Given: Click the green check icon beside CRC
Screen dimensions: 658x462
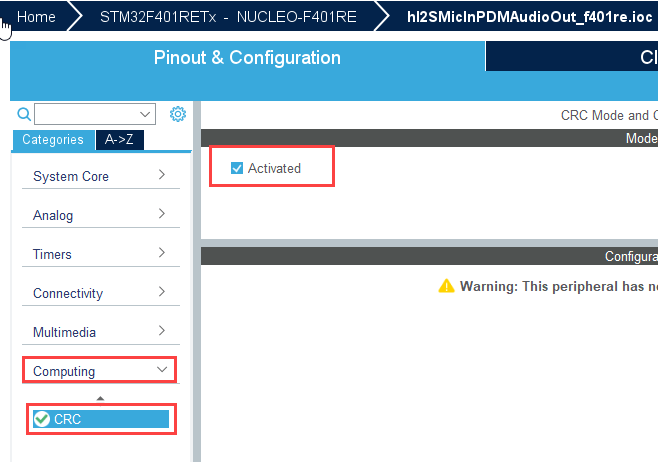Looking at the screenshot, I should (41, 419).
